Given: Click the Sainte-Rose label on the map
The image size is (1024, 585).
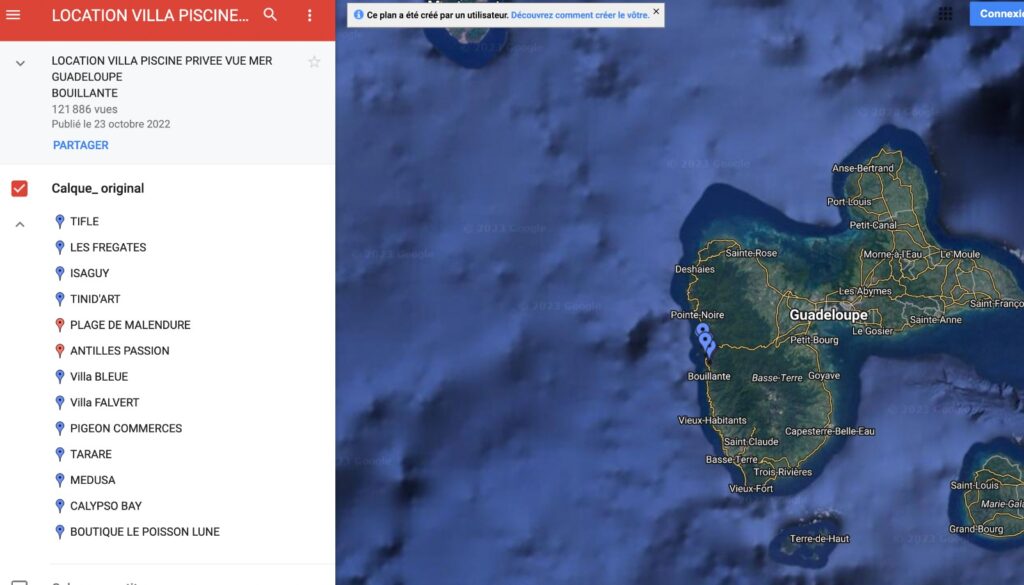Looking at the screenshot, I should tap(751, 253).
